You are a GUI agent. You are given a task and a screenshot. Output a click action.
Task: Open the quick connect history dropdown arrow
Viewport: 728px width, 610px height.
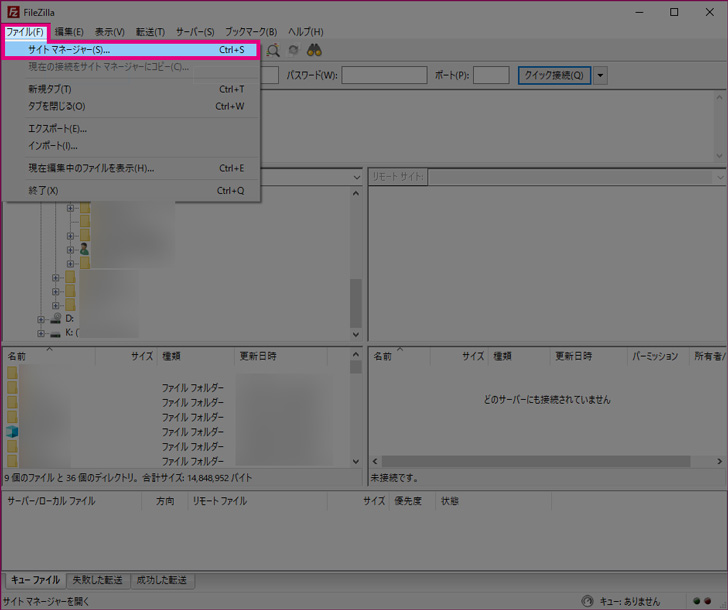(x=600, y=75)
